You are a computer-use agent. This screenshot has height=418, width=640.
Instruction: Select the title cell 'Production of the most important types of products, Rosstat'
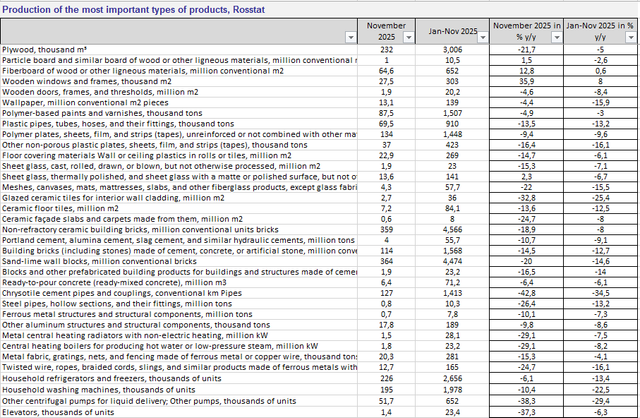pos(133,9)
